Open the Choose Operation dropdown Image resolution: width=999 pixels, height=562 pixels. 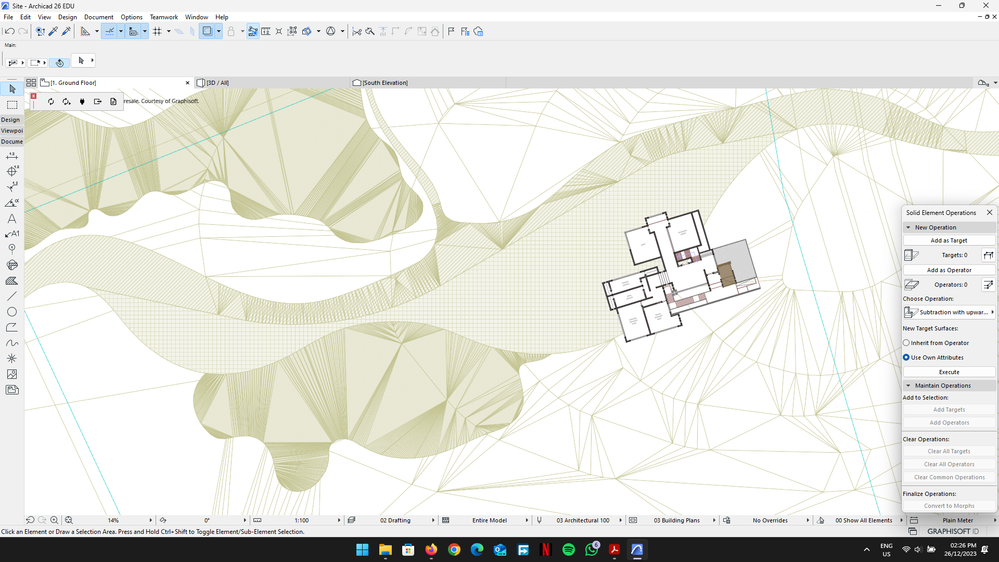pyautogui.click(x=949, y=312)
